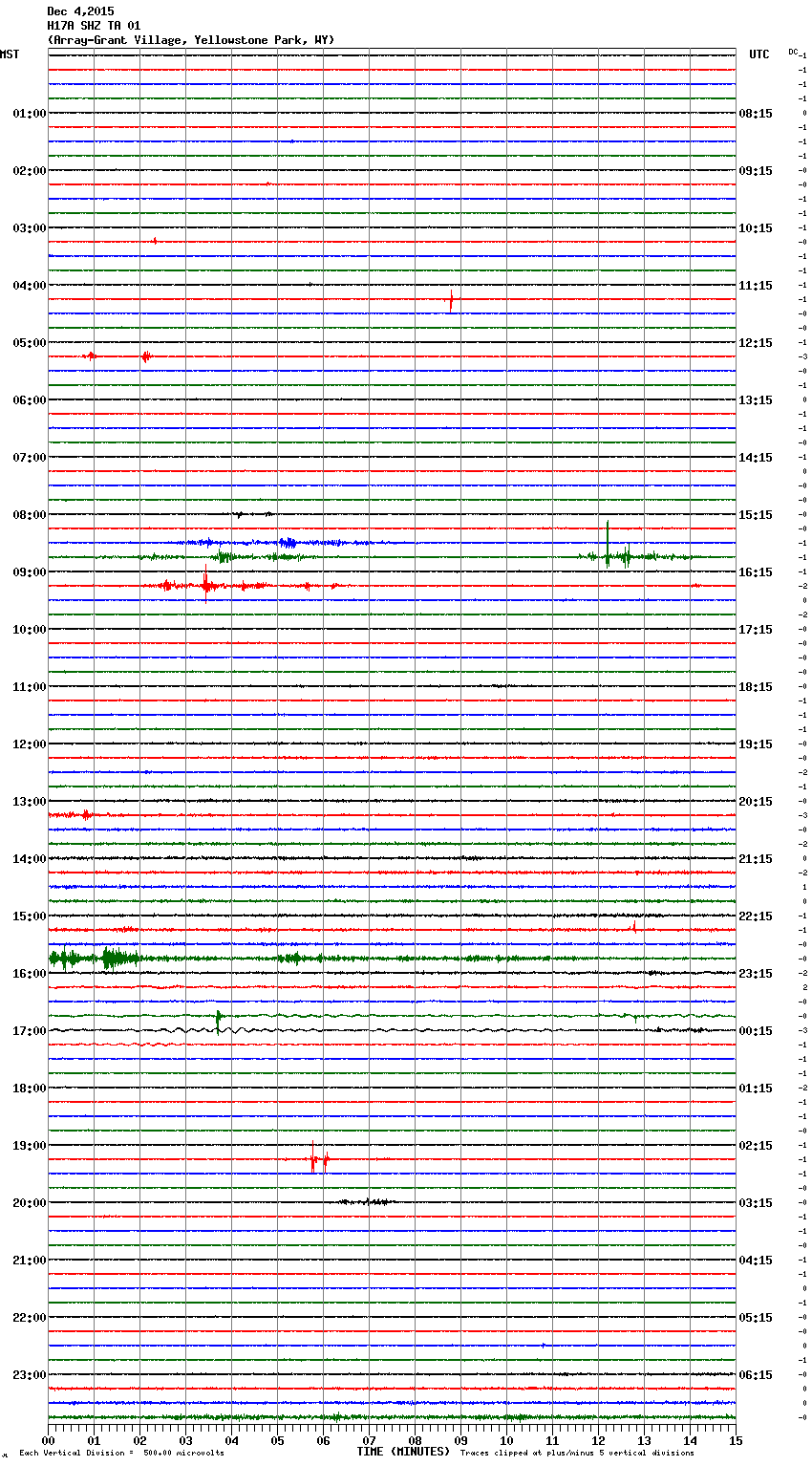This screenshot has height=1466, width=812.
Task: Click the '10:15' UTC time label
Action: [756, 228]
